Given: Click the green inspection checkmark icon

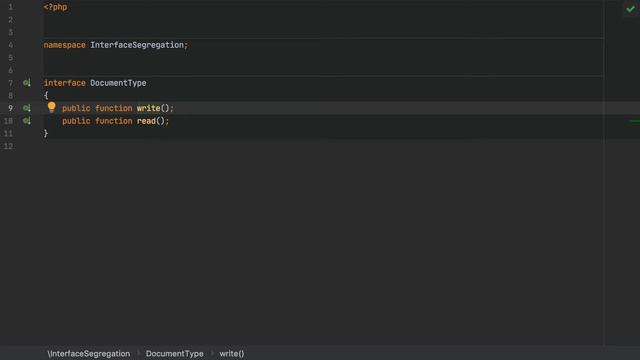Looking at the screenshot, I should pos(631,9).
